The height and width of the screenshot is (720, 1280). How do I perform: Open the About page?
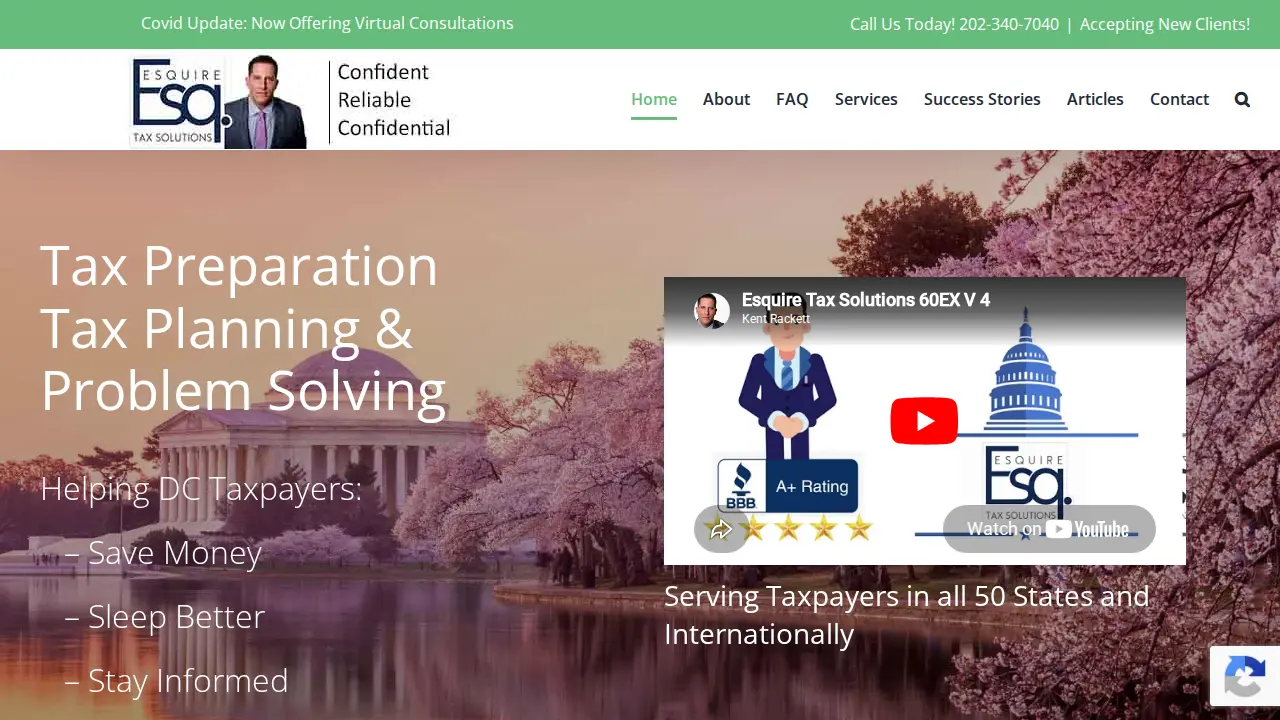726,99
